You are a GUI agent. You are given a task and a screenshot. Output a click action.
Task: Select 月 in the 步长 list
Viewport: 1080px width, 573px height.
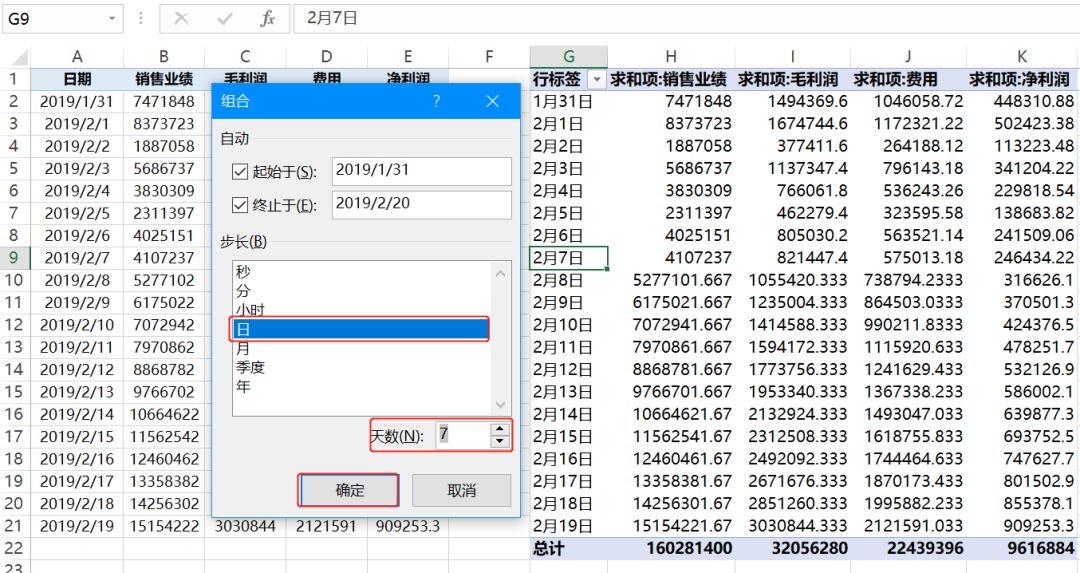(243, 348)
